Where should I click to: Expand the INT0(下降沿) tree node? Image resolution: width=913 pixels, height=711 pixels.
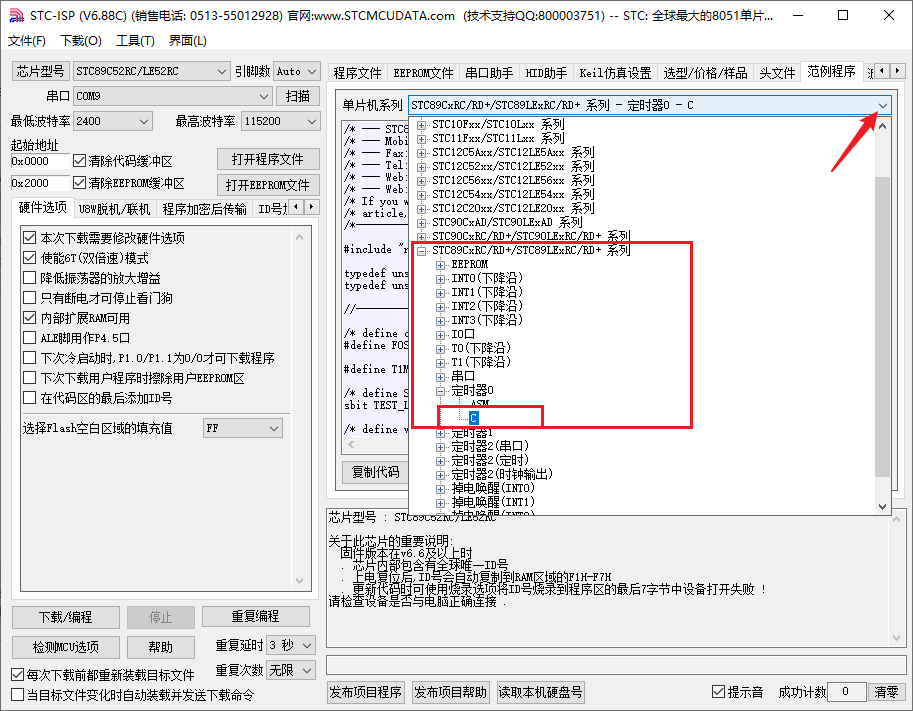coord(440,278)
